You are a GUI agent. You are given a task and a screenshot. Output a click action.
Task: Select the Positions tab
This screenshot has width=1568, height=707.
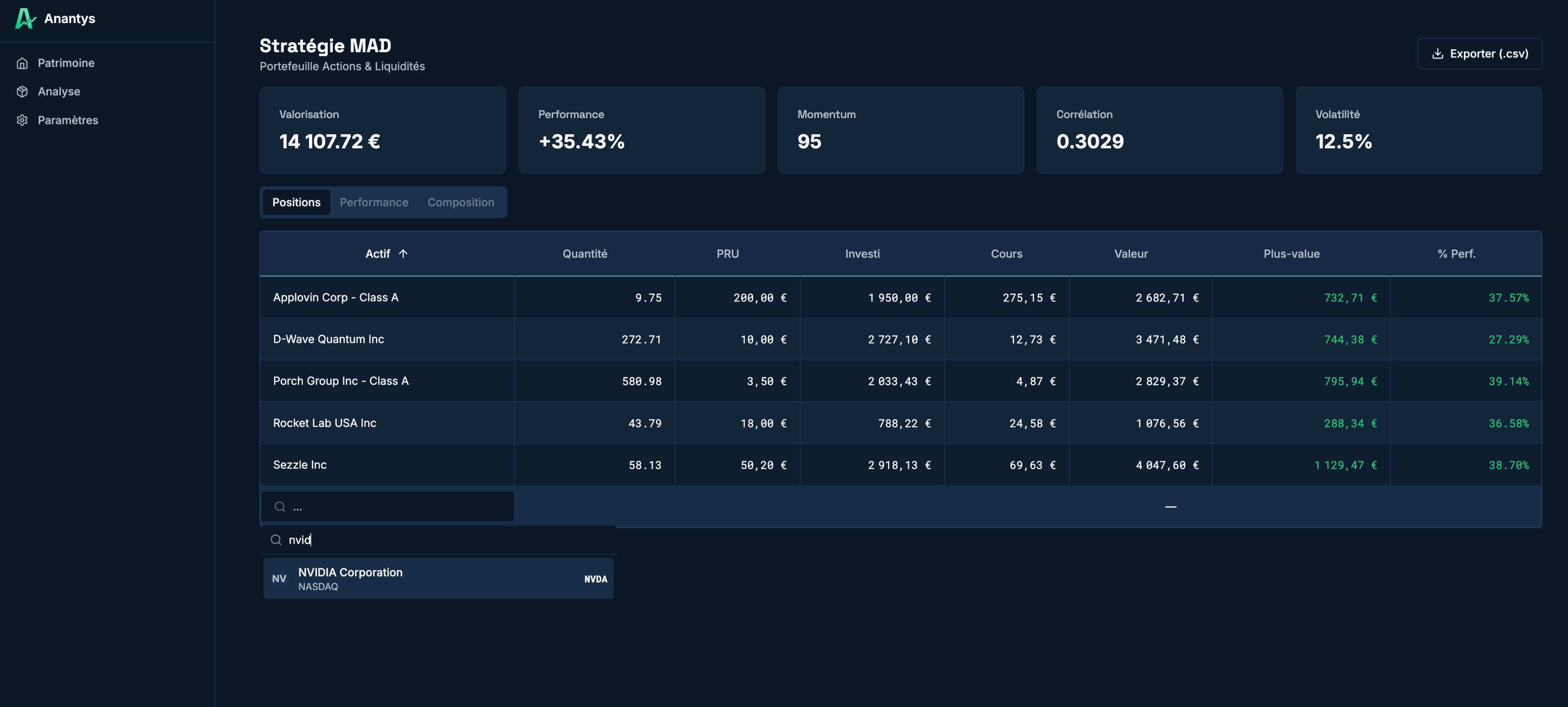(296, 202)
